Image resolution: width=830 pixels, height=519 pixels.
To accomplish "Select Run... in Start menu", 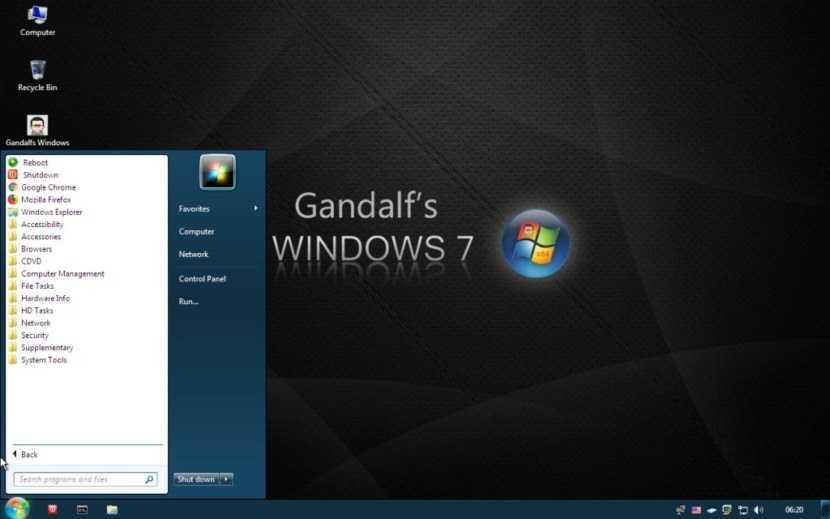I will click(189, 301).
